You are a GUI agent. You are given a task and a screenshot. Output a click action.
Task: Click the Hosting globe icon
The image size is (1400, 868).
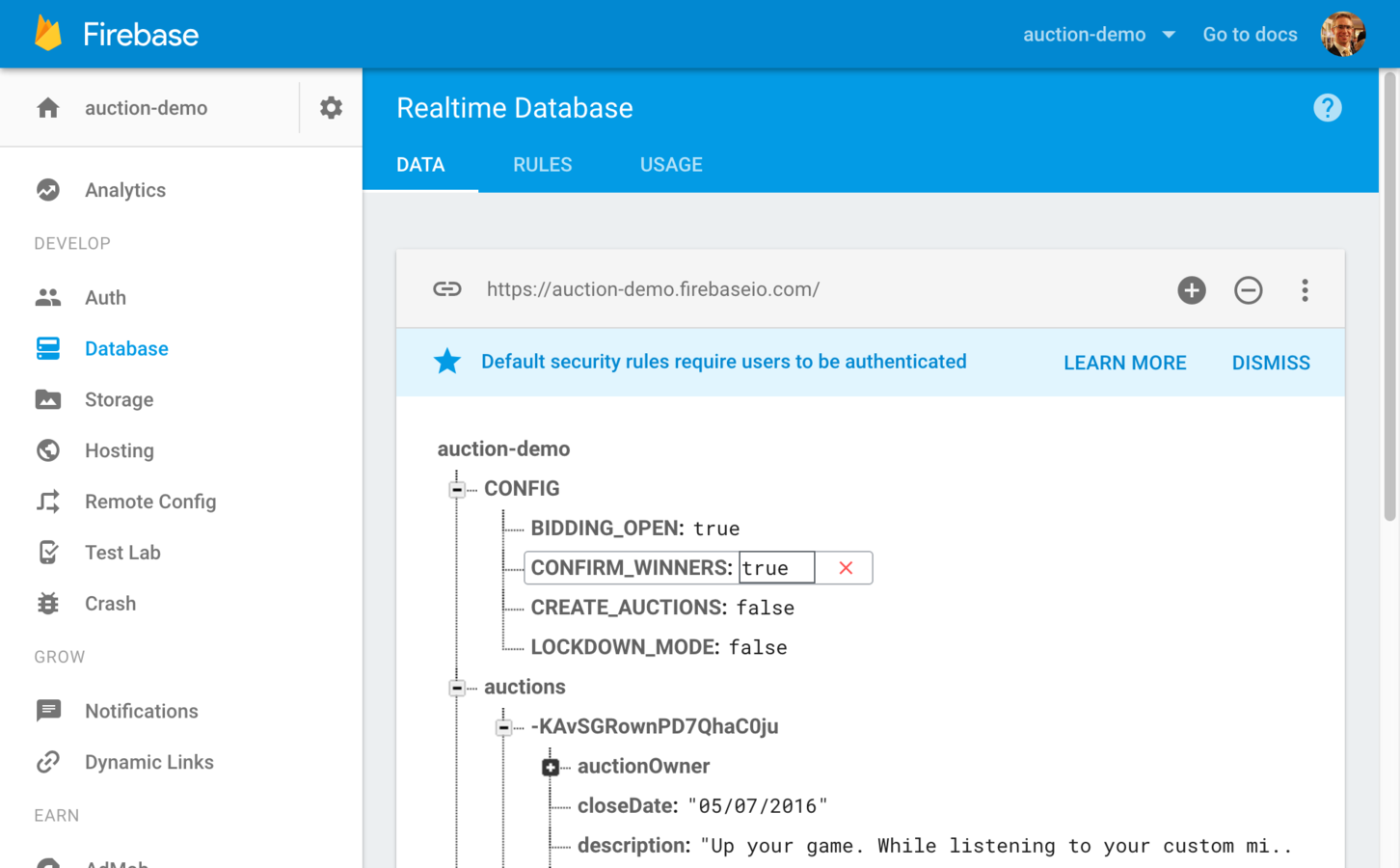[48, 450]
